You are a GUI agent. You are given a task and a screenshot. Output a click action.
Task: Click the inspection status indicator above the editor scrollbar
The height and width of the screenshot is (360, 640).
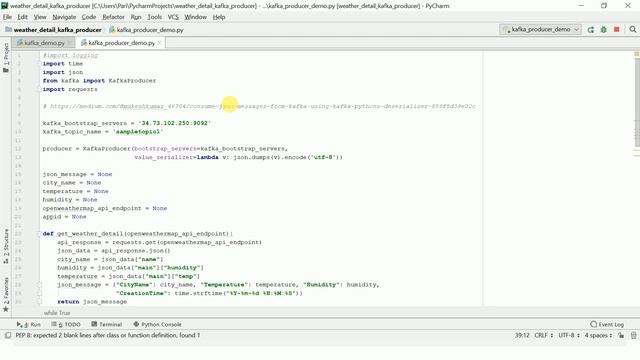click(637, 54)
